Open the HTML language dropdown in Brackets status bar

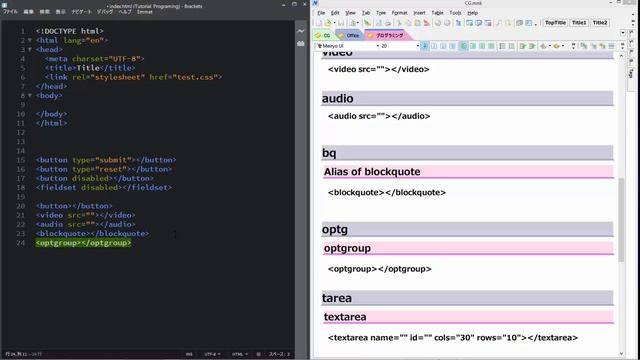240,354
